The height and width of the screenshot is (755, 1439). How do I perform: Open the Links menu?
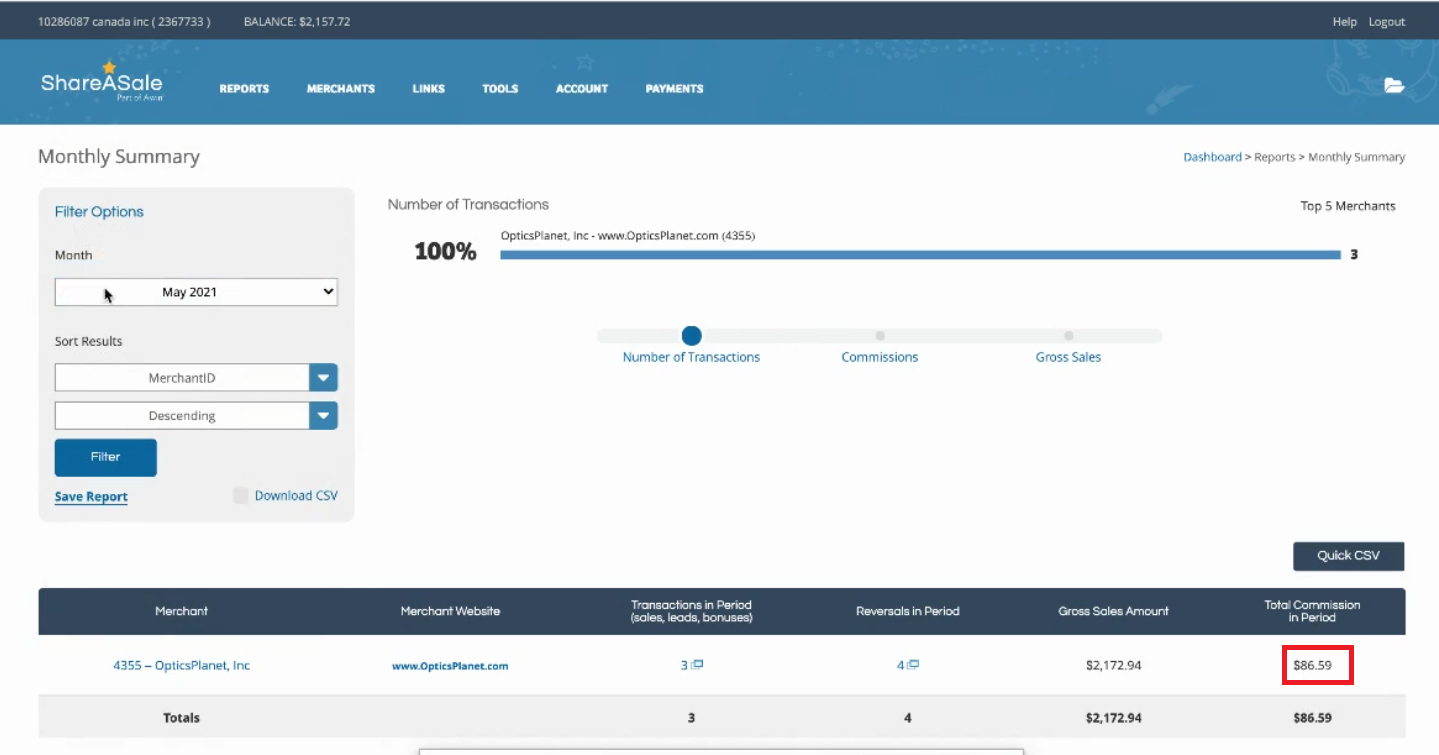coord(428,89)
